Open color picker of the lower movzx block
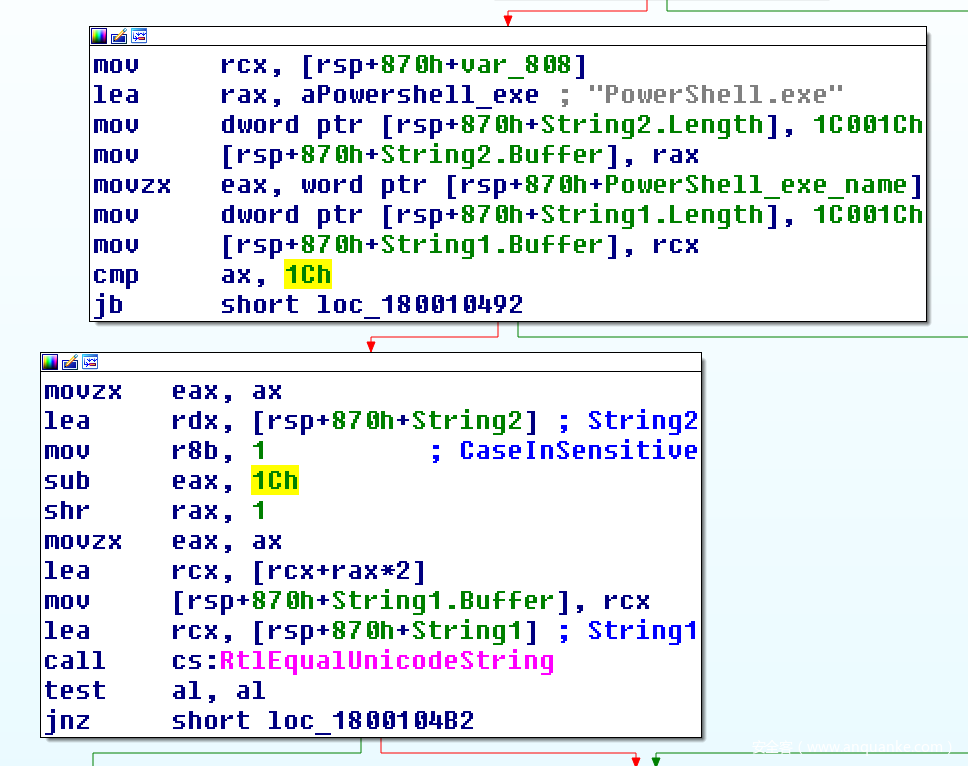This screenshot has width=968, height=766. click(x=50, y=362)
